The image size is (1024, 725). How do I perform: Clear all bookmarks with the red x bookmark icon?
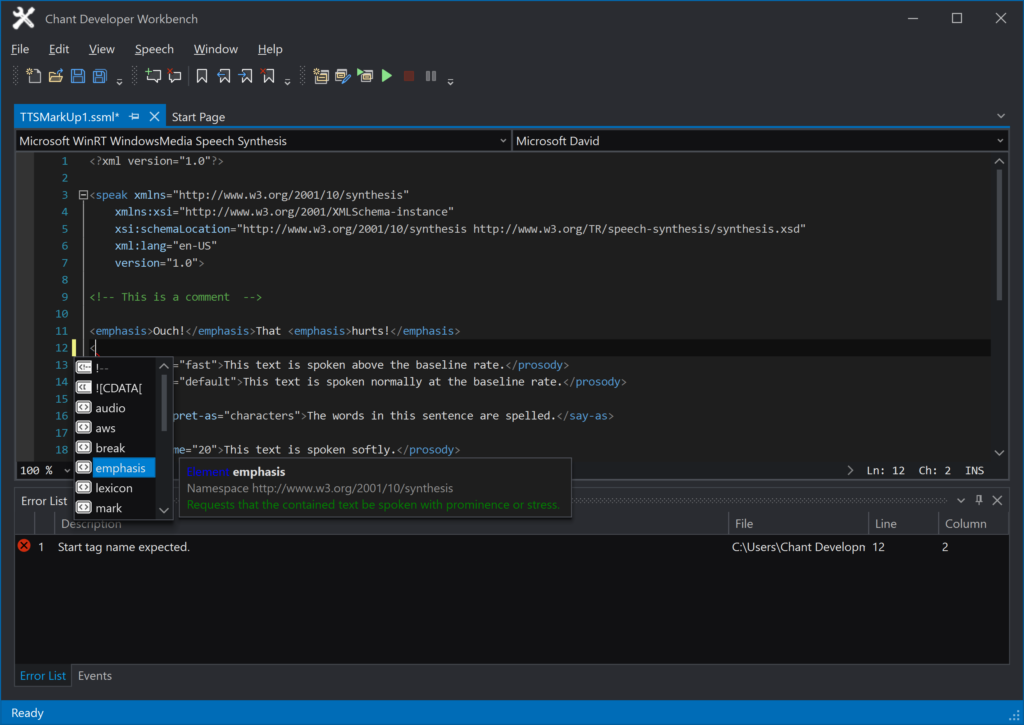pyautogui.click(x=268, y=76)
